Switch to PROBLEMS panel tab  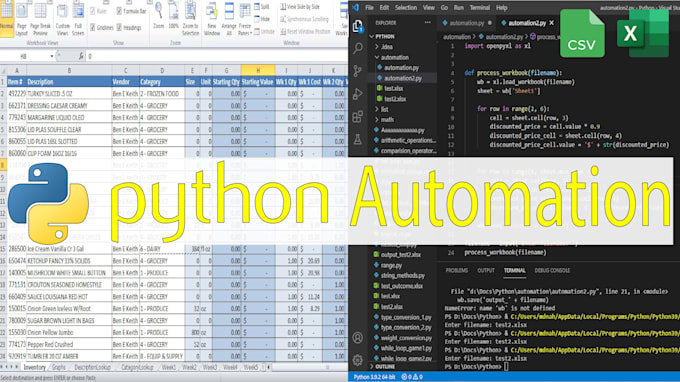click(457, 270)
